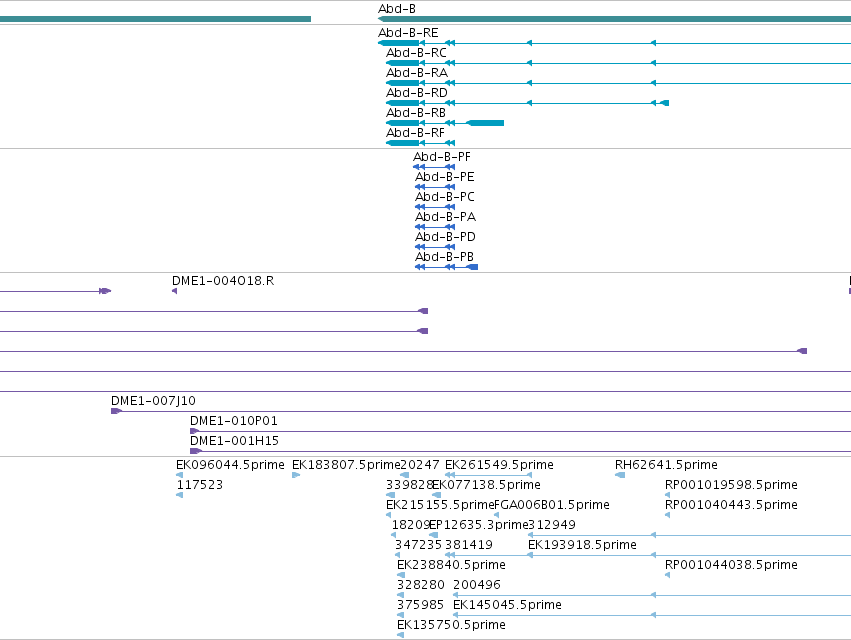Click the EK238840.5prime EST label
The width and height of the screenshot is (851, 640).
tap(451, 565)
